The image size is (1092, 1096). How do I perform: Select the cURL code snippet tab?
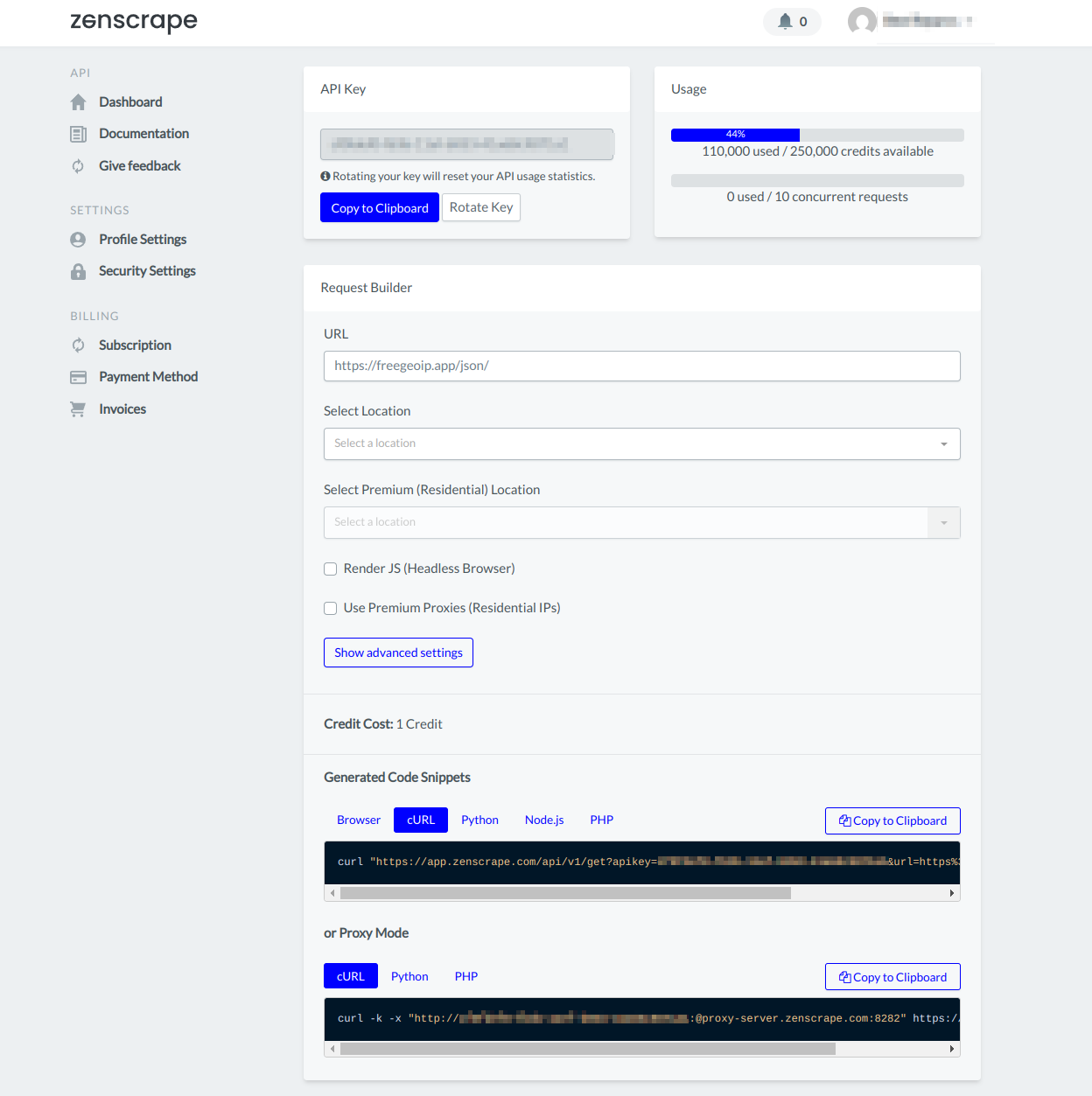pyautogui.click(x=421, y=820)
